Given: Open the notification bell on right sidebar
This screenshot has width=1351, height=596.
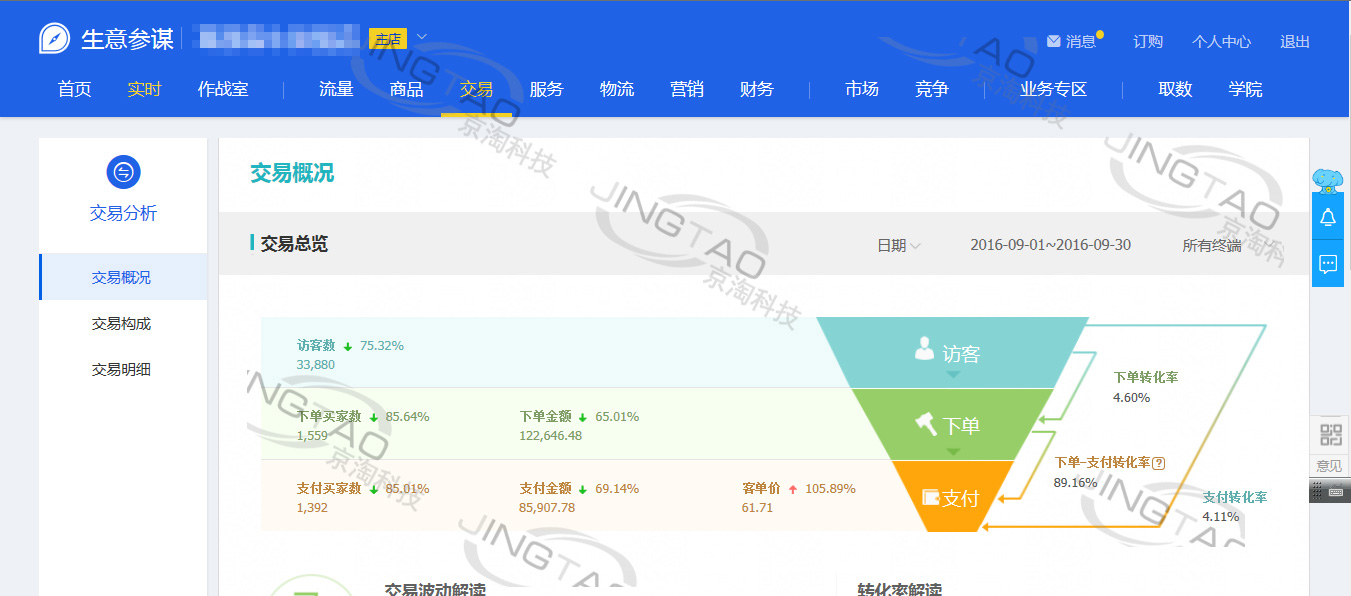Looking at the screenshot, I should (x=1328, y=217).
